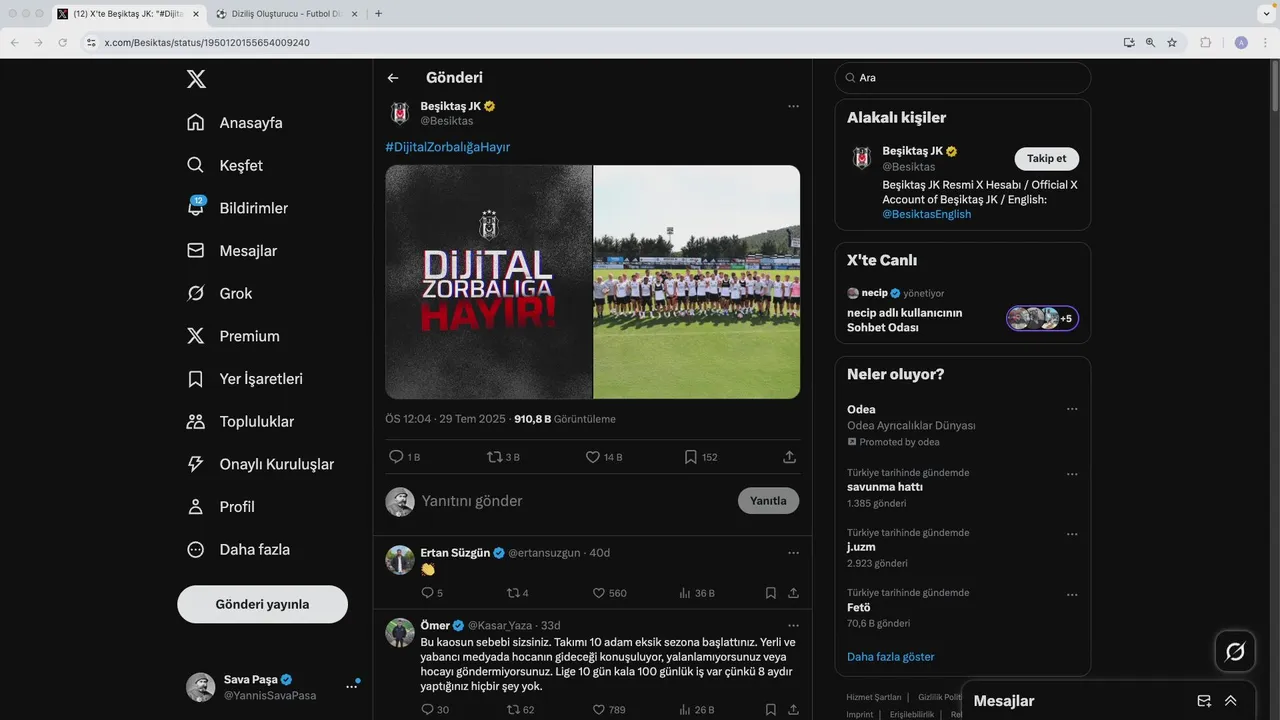Viewport: 1280px width, 720px height.
Task: Open team training photo
Action: (x=697, y=282)
